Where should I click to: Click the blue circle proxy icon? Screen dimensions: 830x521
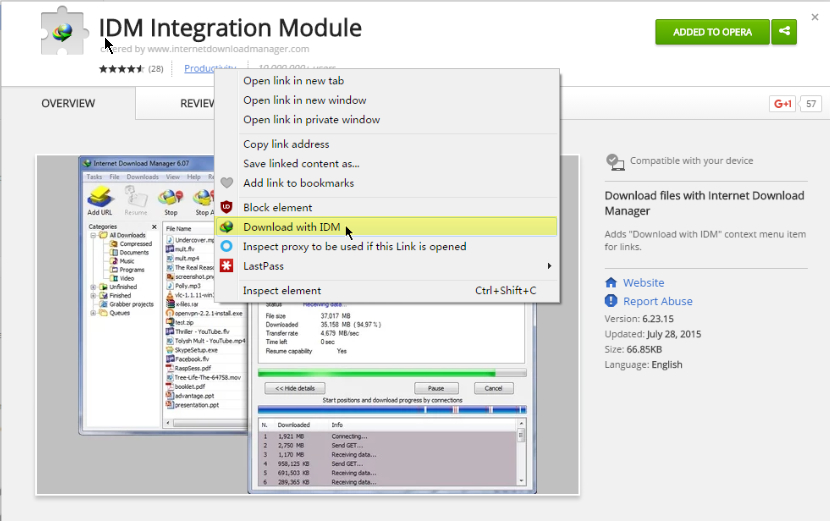[227, 246]
